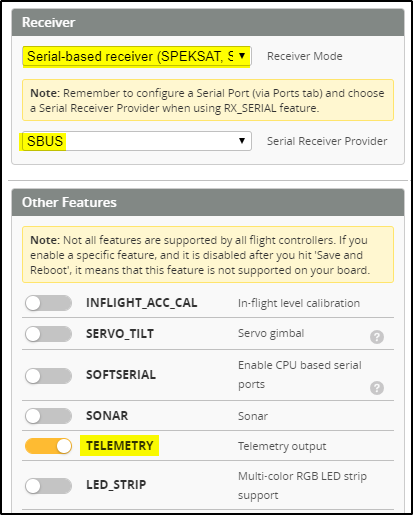The height and width of the screenshot is (515, 413).
Task: Click the arrow beside SBUS
Action: [x=242, y=141]
